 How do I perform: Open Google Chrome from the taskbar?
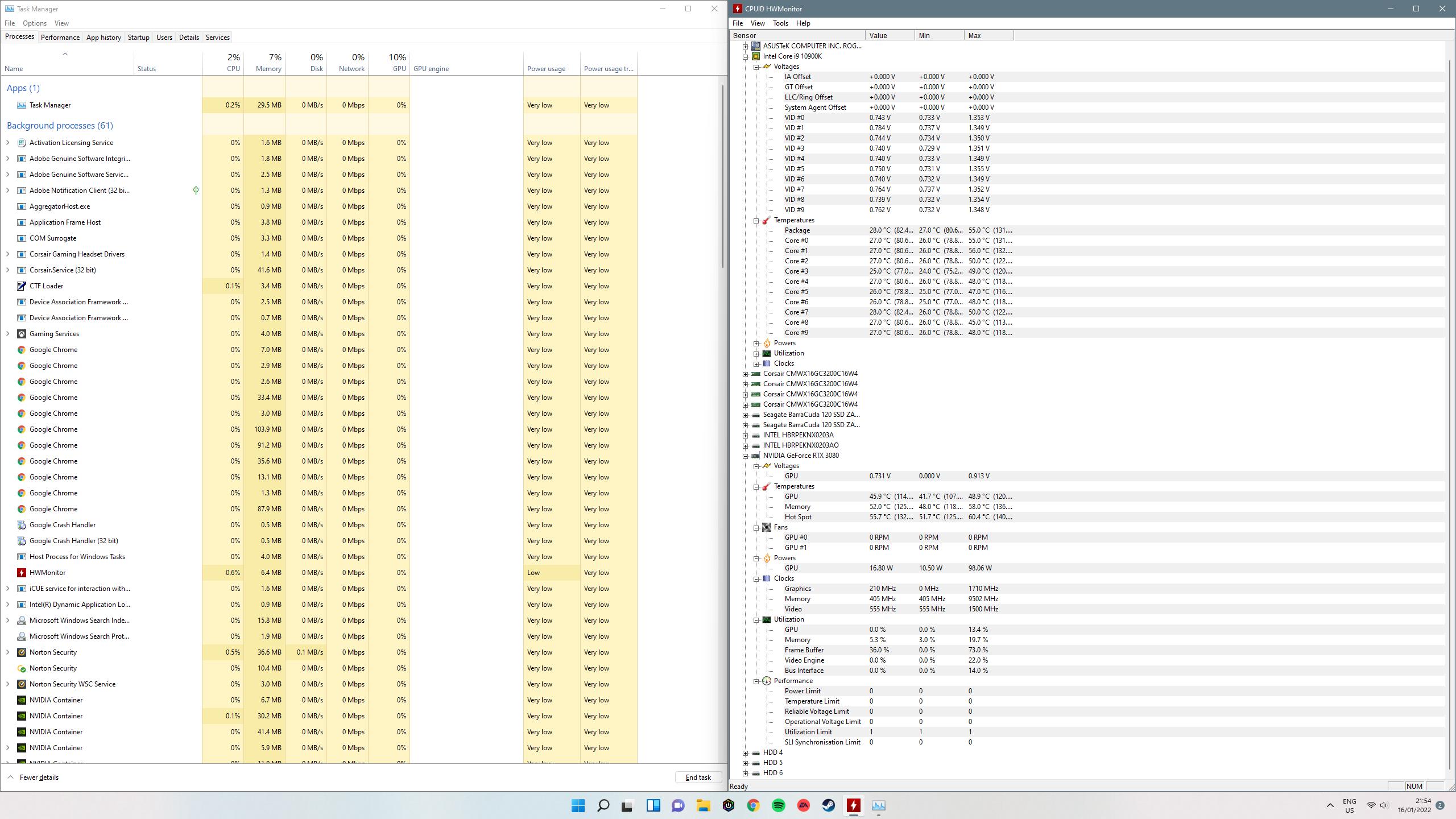click(754, 805)
